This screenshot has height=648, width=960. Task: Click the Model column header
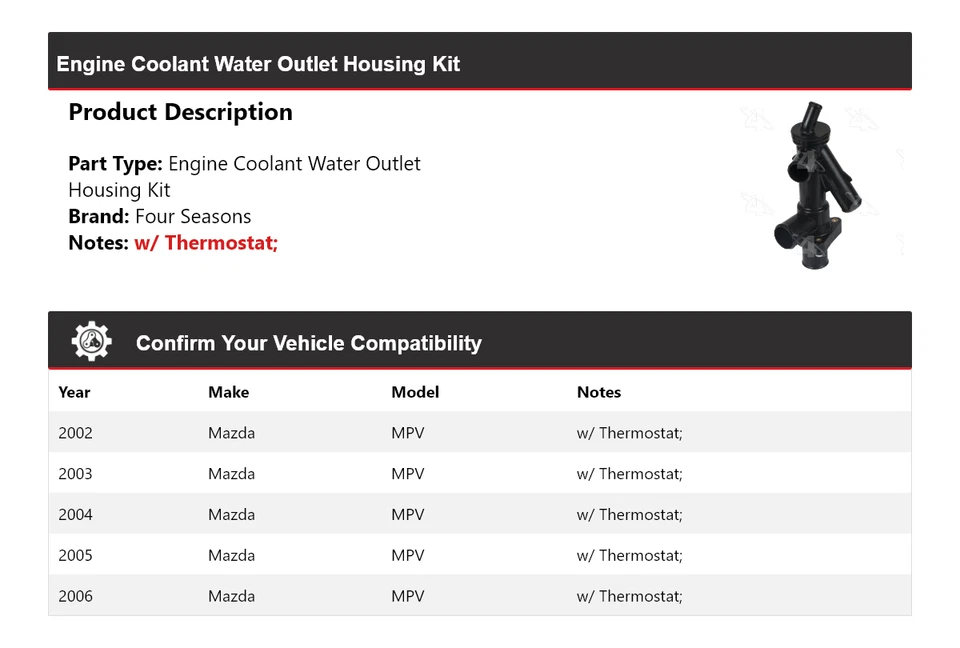pyautogui.click(x=415, y=392)
